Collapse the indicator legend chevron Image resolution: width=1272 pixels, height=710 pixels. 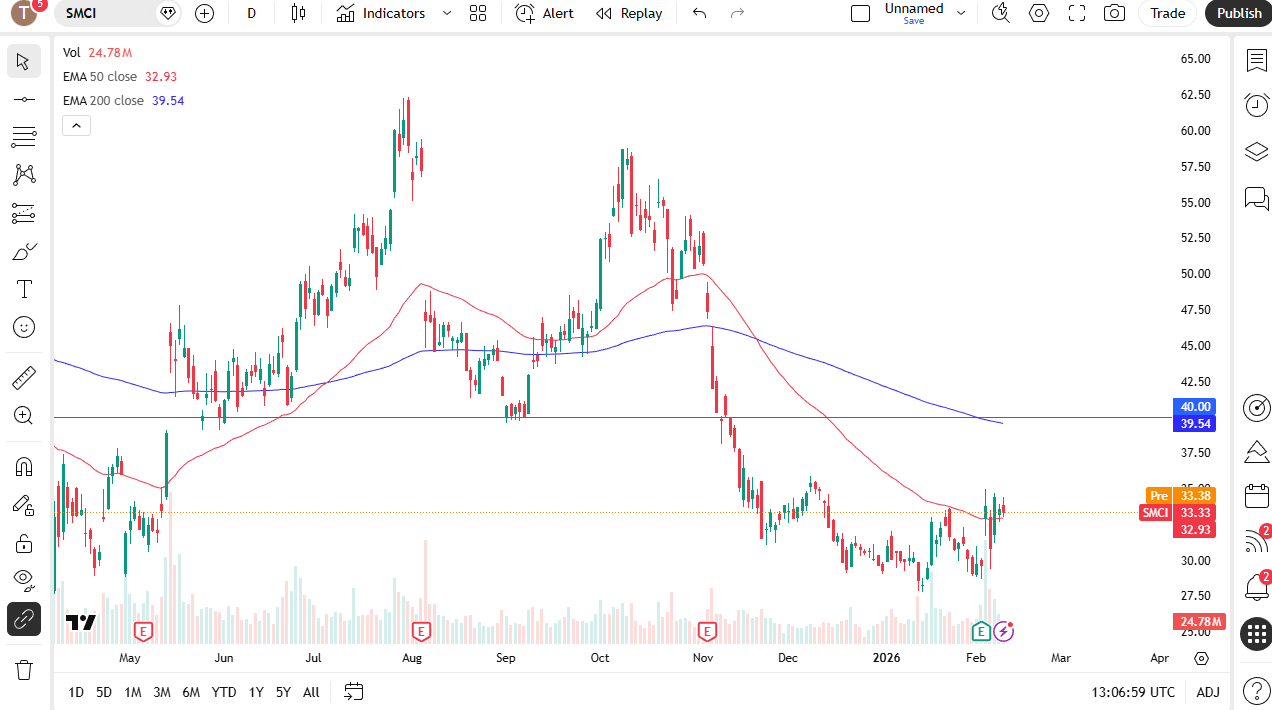76,125
